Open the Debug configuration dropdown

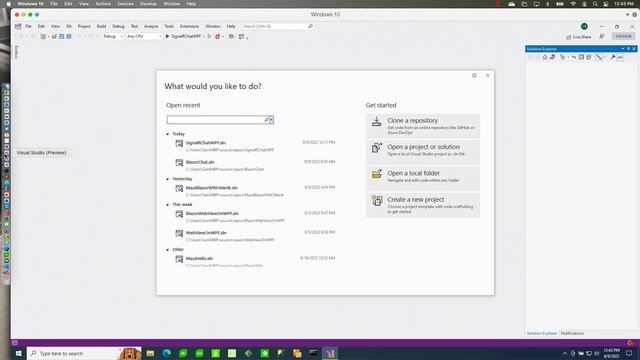(x=113, y=36)
